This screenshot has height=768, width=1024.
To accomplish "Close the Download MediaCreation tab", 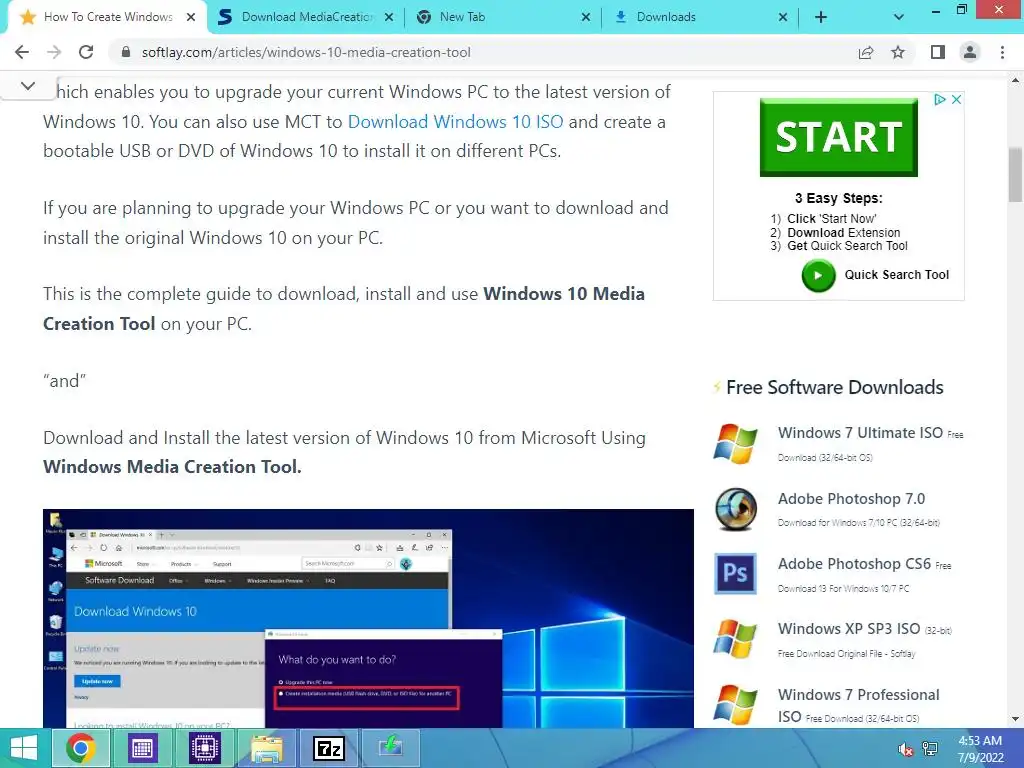I will tap(389, 18).
